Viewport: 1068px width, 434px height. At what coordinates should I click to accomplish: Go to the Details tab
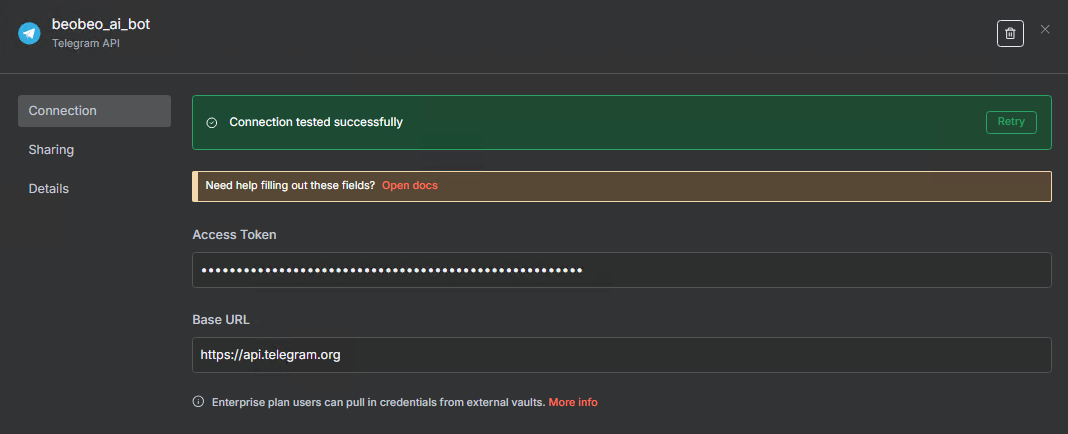pyautogui.click(x=48, y=188)
